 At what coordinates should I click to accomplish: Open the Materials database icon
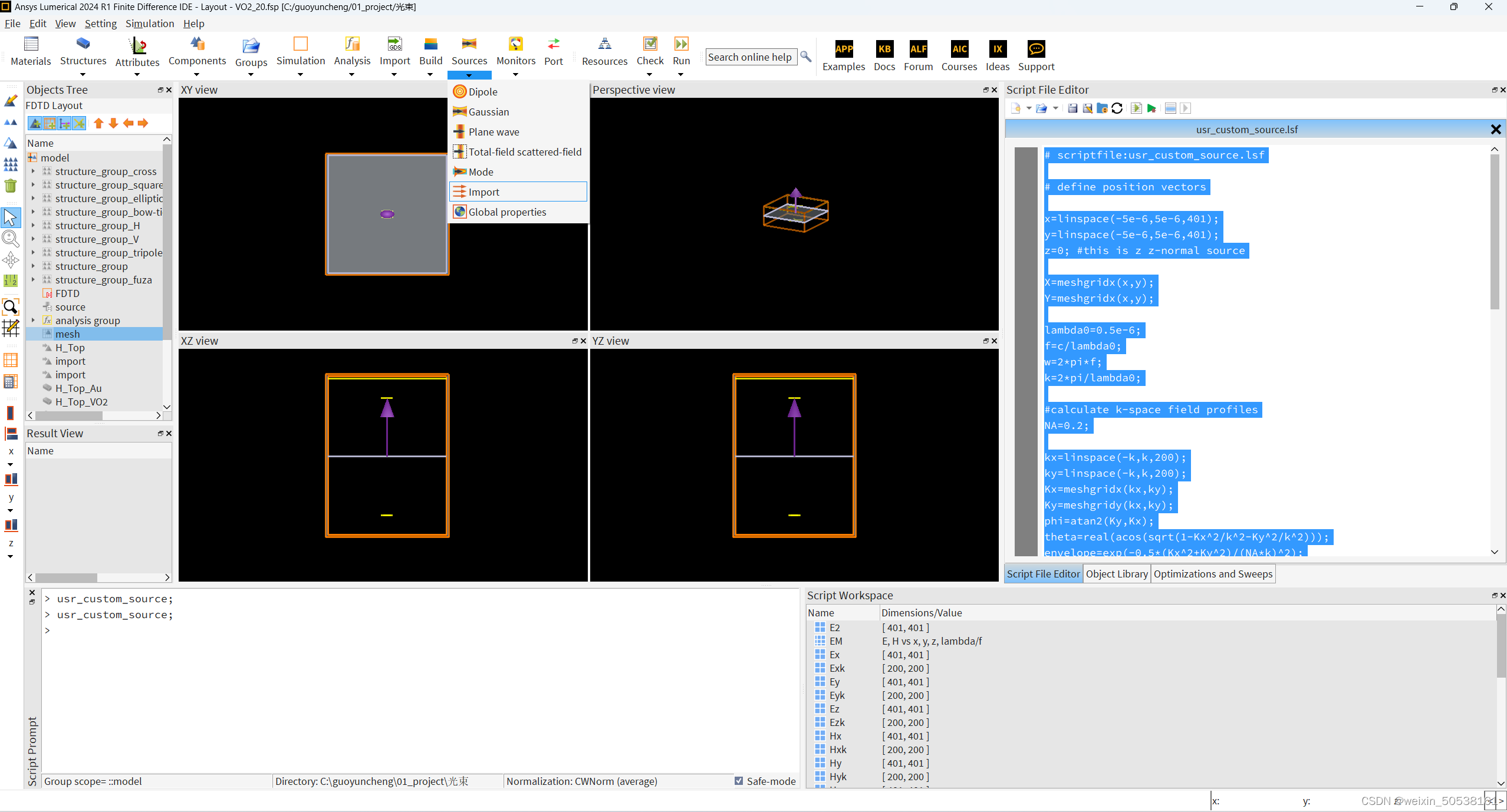point(31,45)
